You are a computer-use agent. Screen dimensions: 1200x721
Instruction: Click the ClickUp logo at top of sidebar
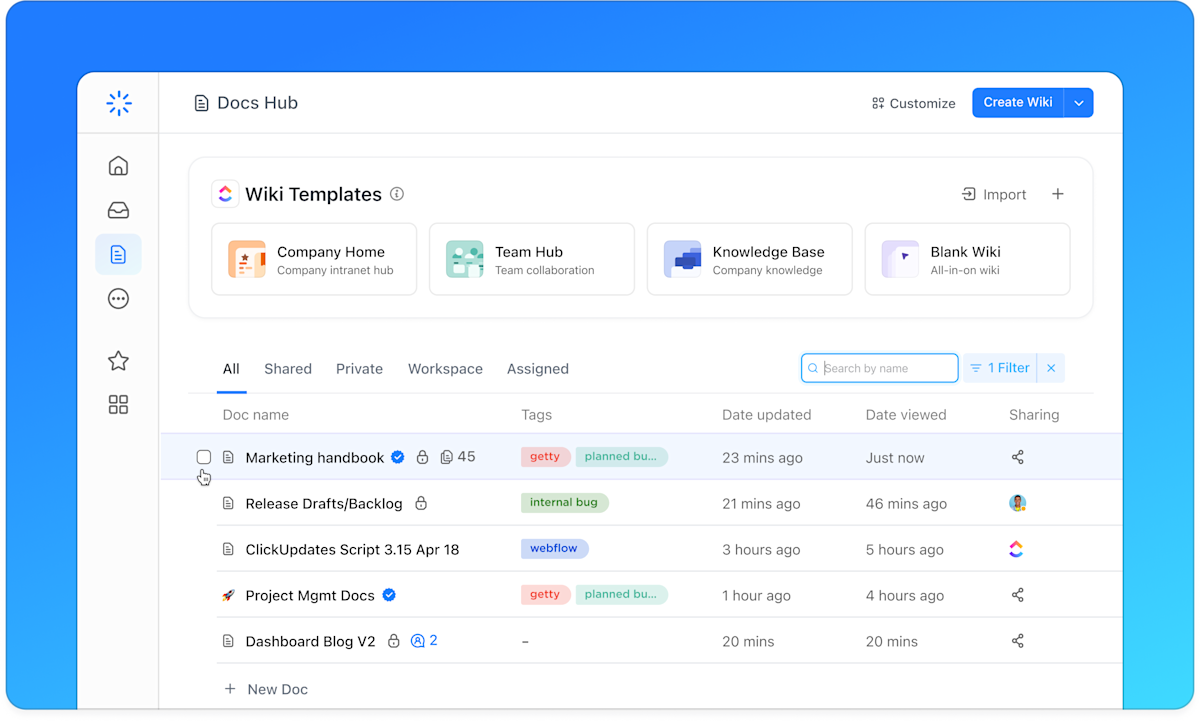tap(118, 103)
